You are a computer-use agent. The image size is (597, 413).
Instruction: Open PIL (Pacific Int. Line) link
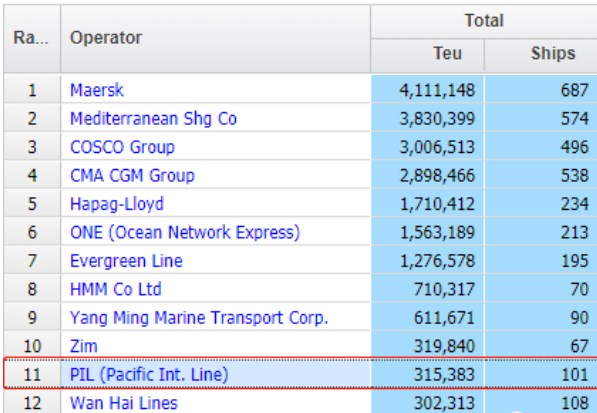tap(149, 375)
